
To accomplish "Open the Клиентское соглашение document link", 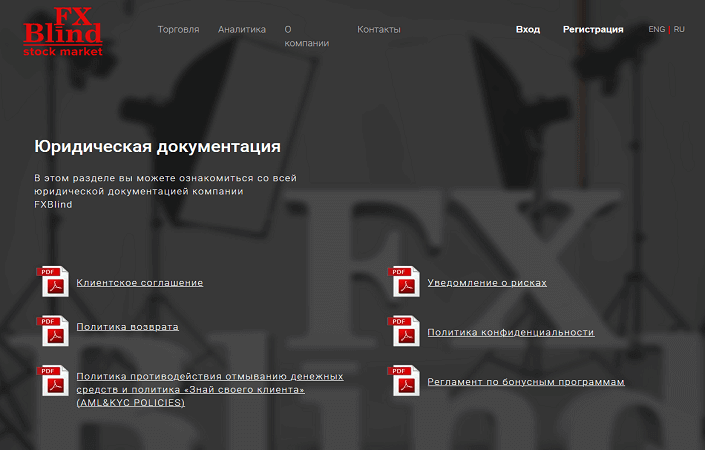I will click(x=139, y=283).
